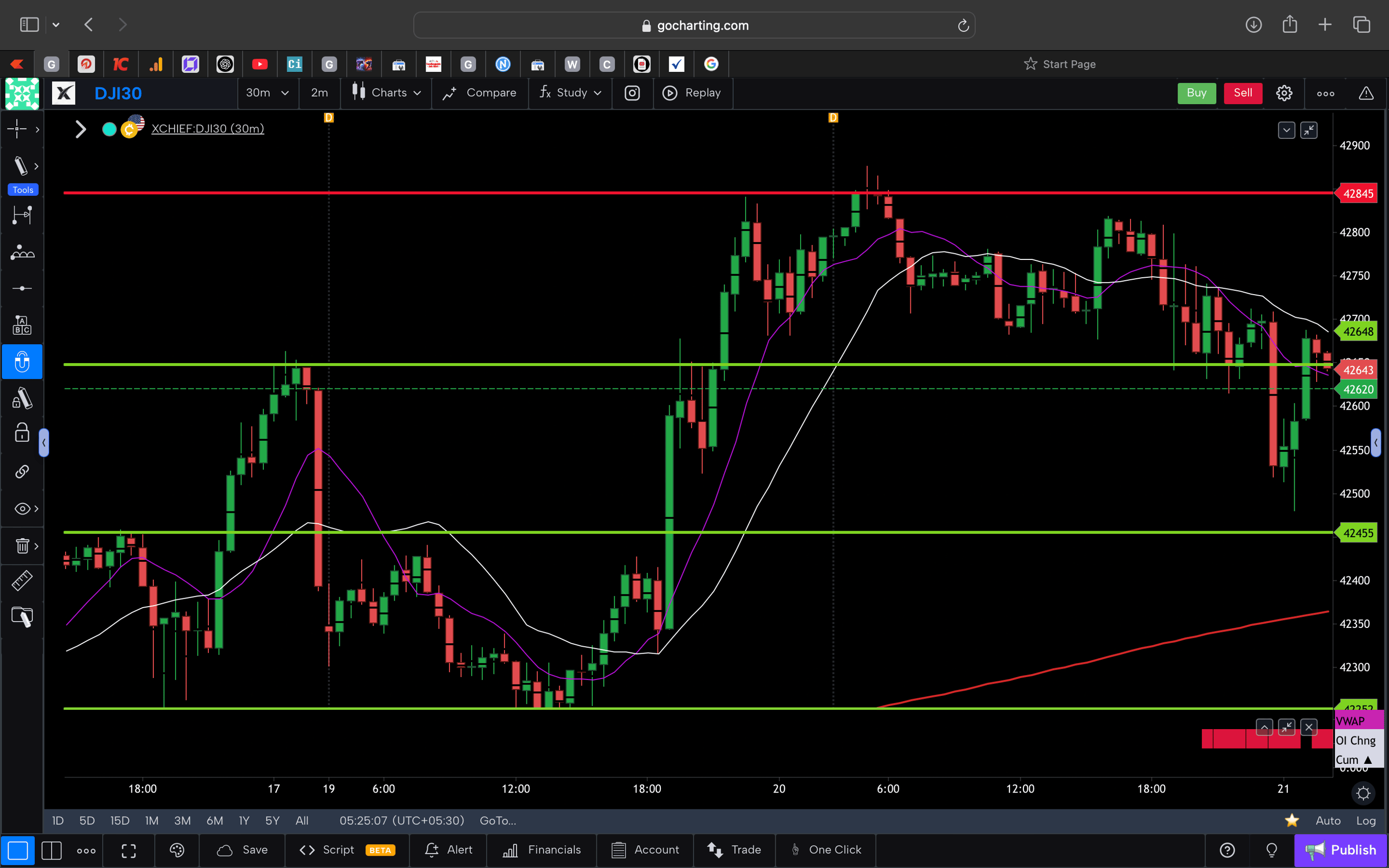
Task: Open the 30m timeframe dropdown
Action: (x=267, y=92)
